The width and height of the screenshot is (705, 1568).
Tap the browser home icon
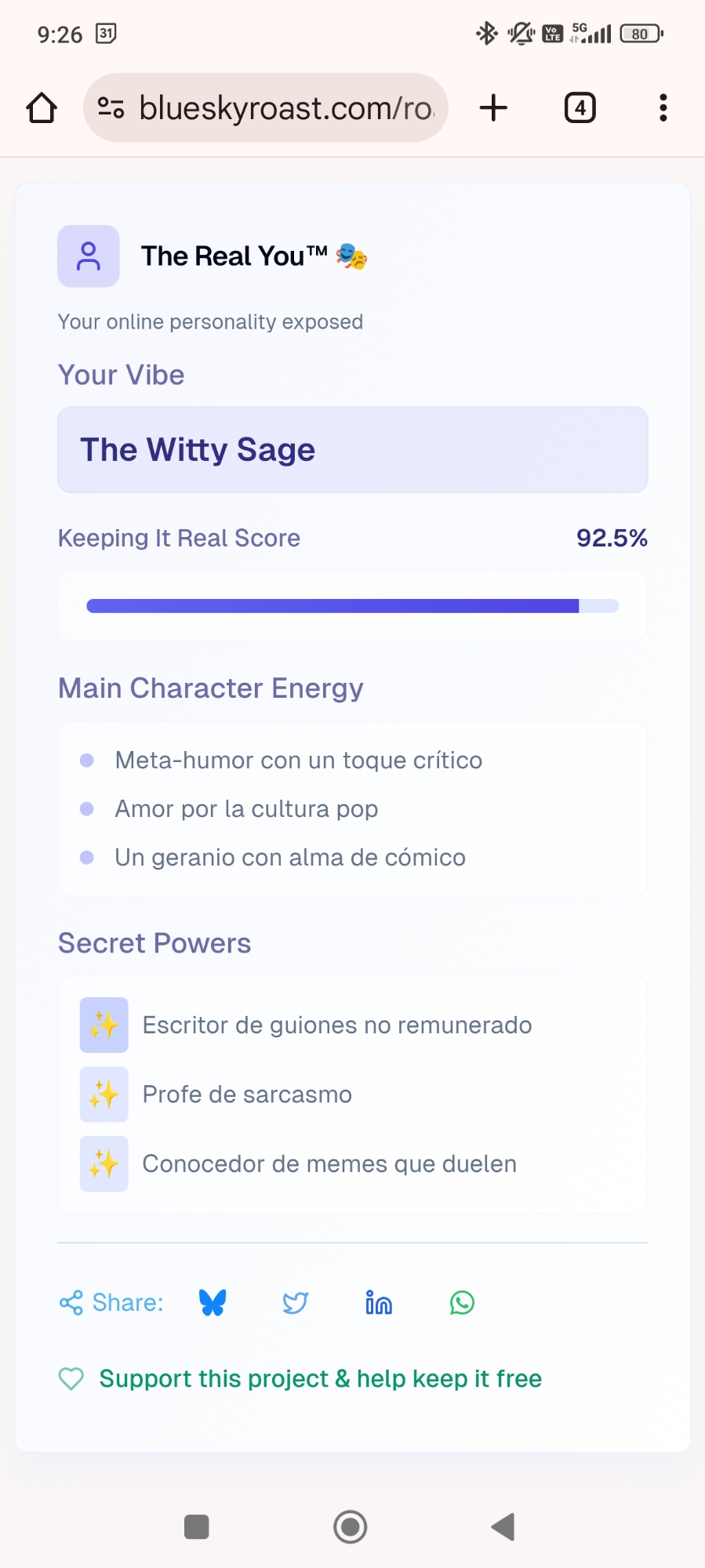click(42, 108)
